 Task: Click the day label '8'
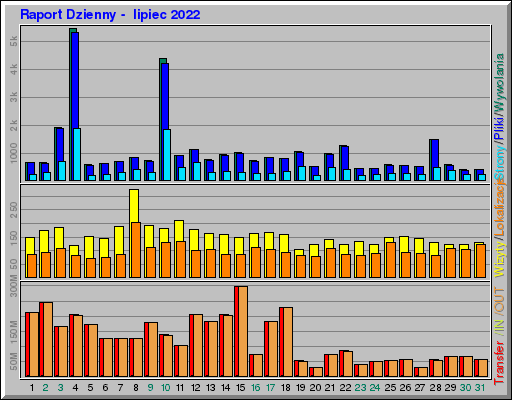136,388
